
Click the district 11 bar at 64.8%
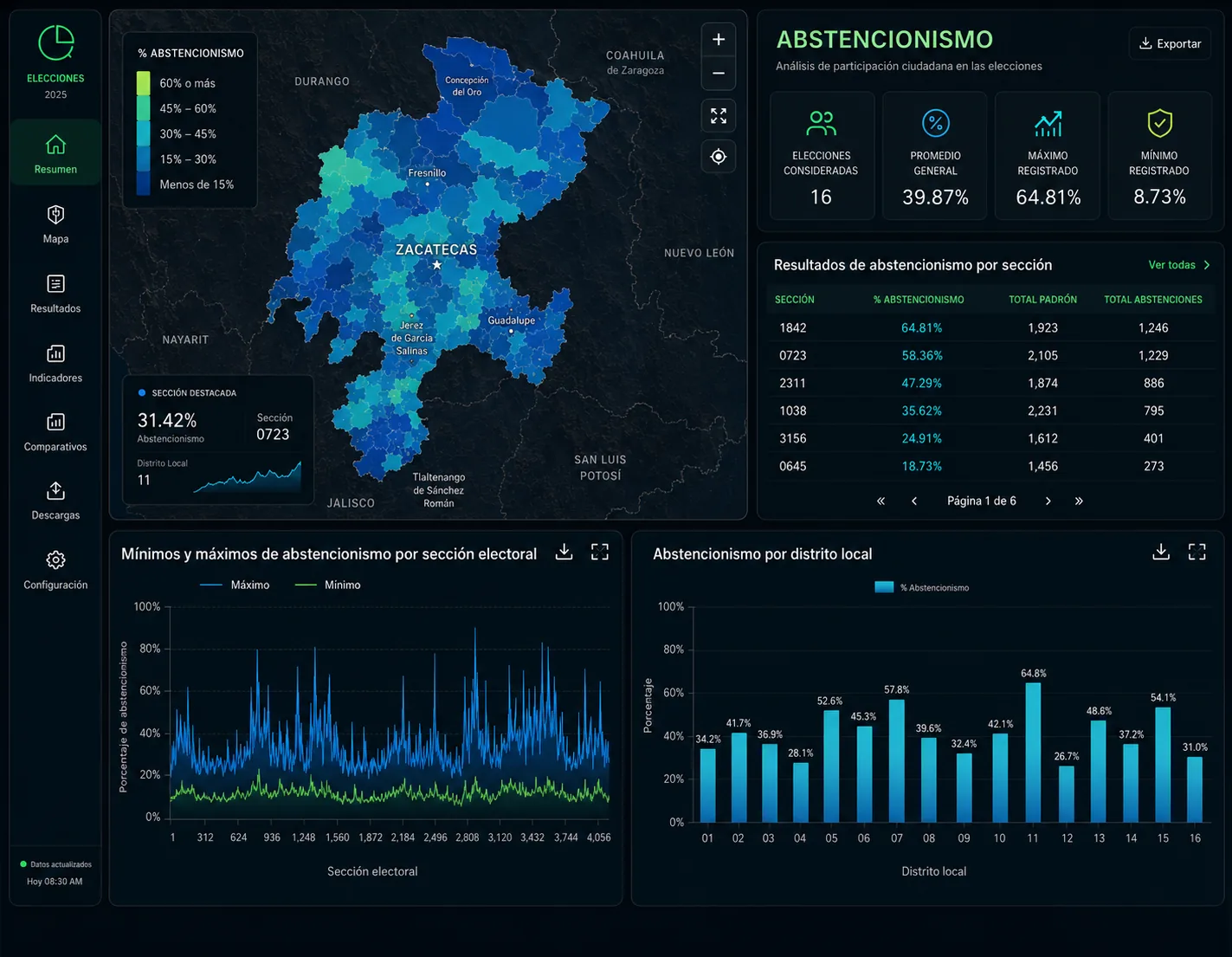[x=1033, y=753]
